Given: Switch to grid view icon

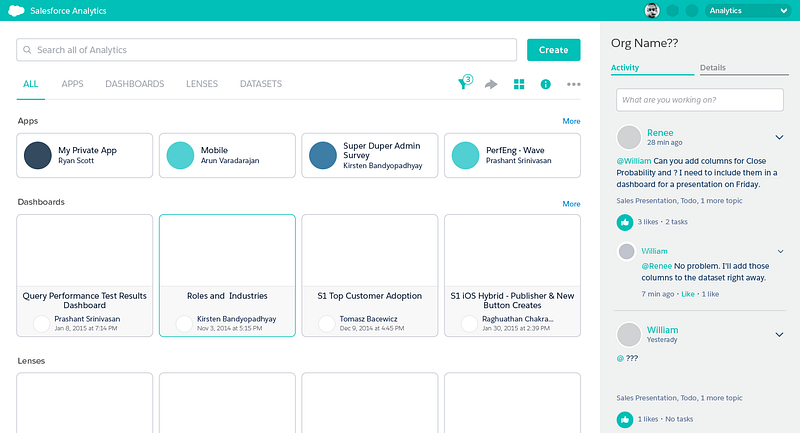Looking at the screenshot, I should (519, 84).
